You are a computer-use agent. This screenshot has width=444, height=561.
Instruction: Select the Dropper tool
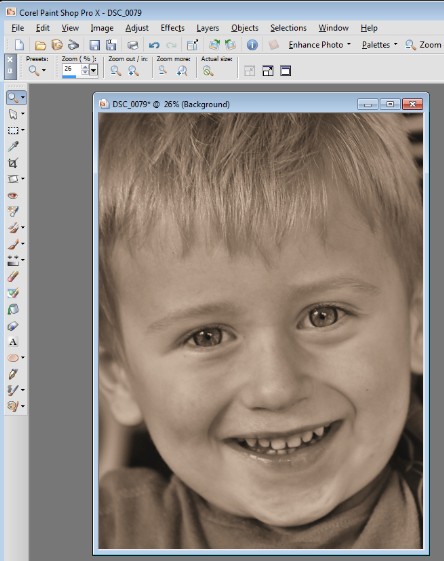13,146
